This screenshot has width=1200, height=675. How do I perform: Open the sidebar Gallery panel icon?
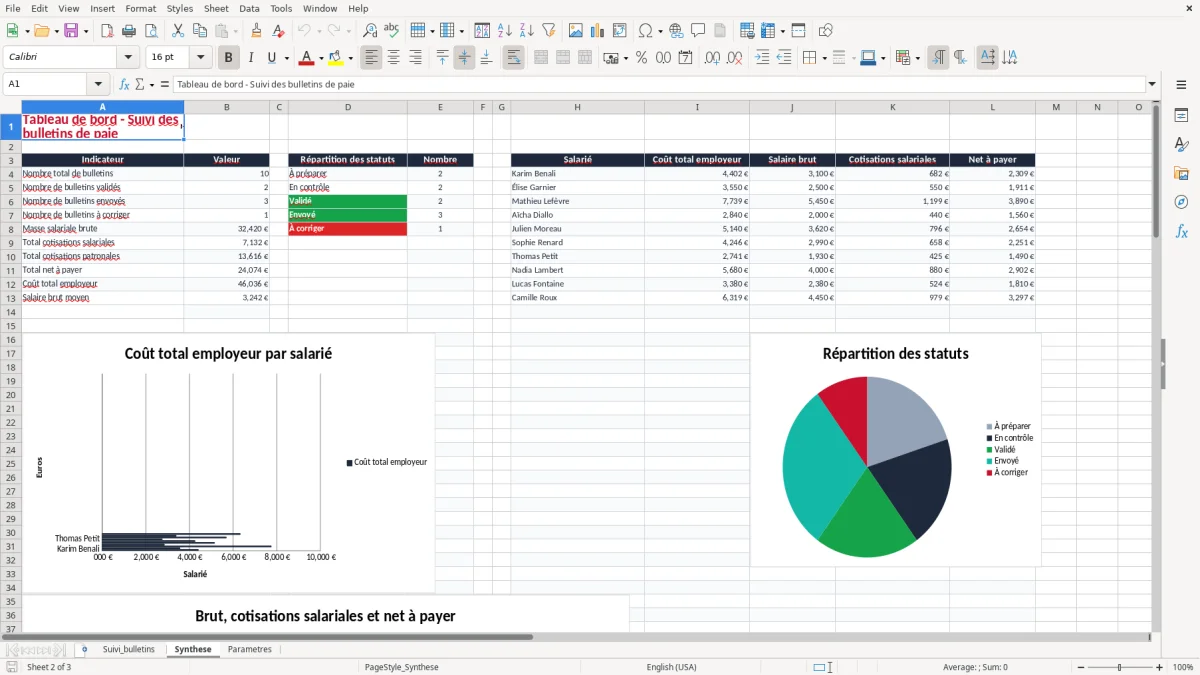[x=1181, y=174]
